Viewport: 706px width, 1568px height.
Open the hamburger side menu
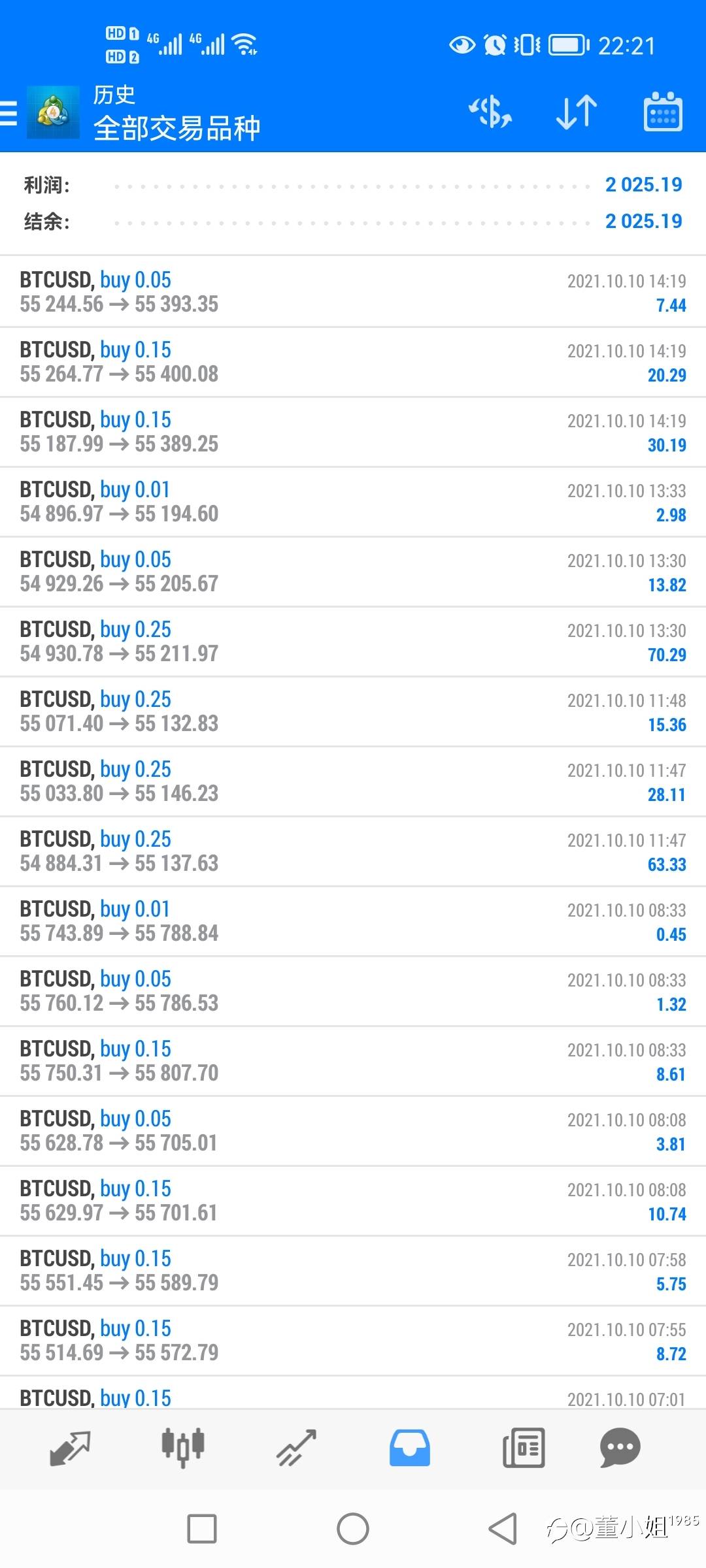pos(9,112)
